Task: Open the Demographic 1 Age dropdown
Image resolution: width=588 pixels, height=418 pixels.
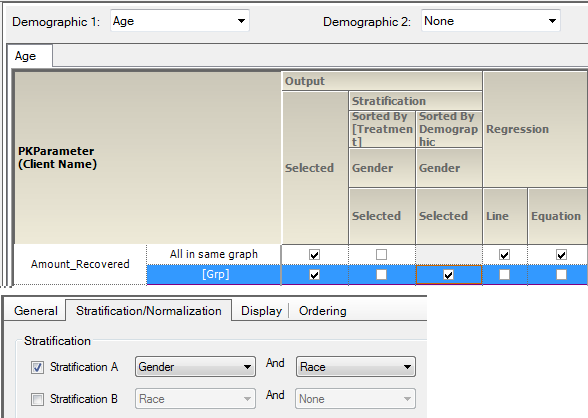Action: tap(180, 21)
